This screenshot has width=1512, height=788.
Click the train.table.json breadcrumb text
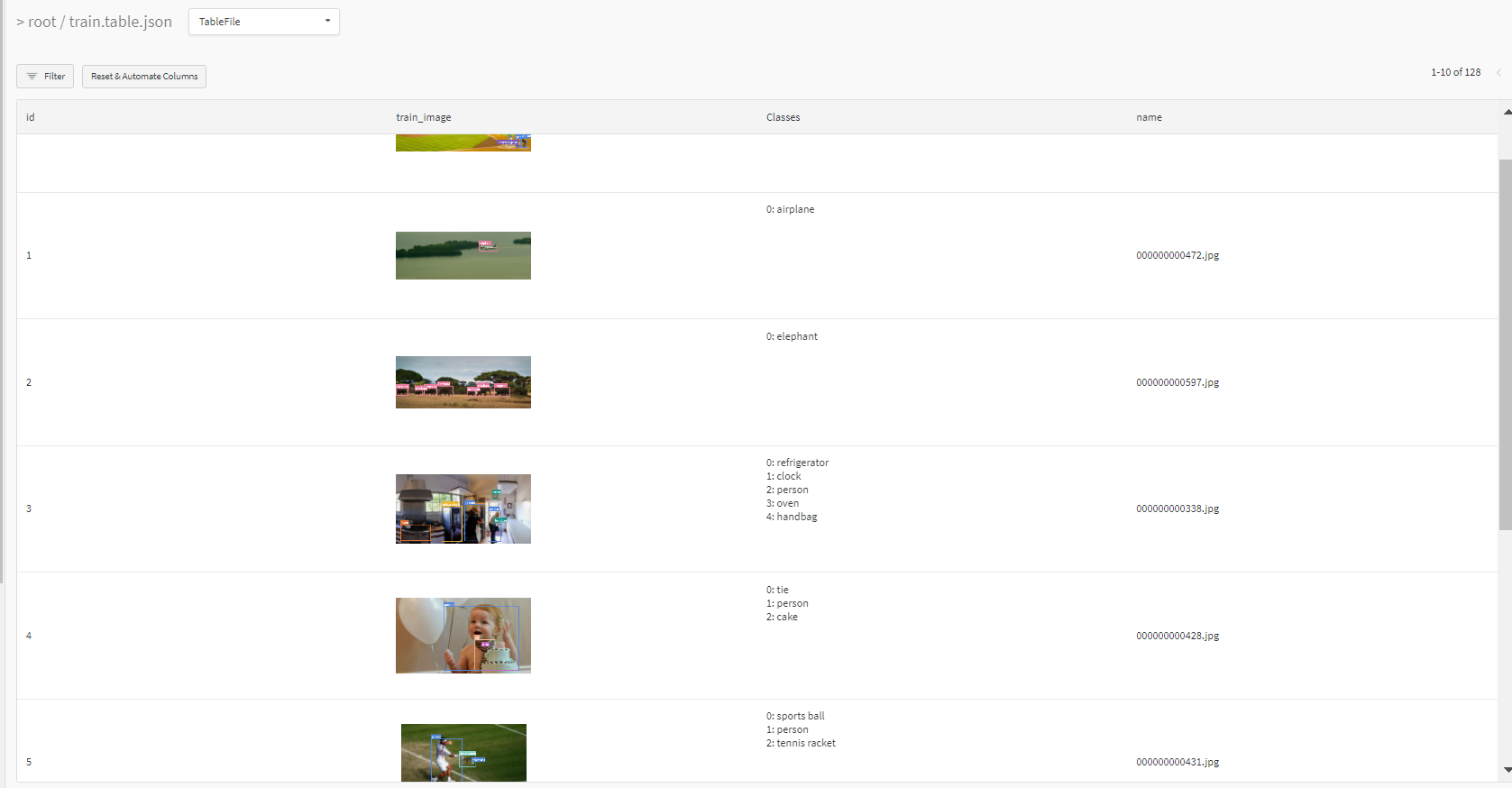120,22
